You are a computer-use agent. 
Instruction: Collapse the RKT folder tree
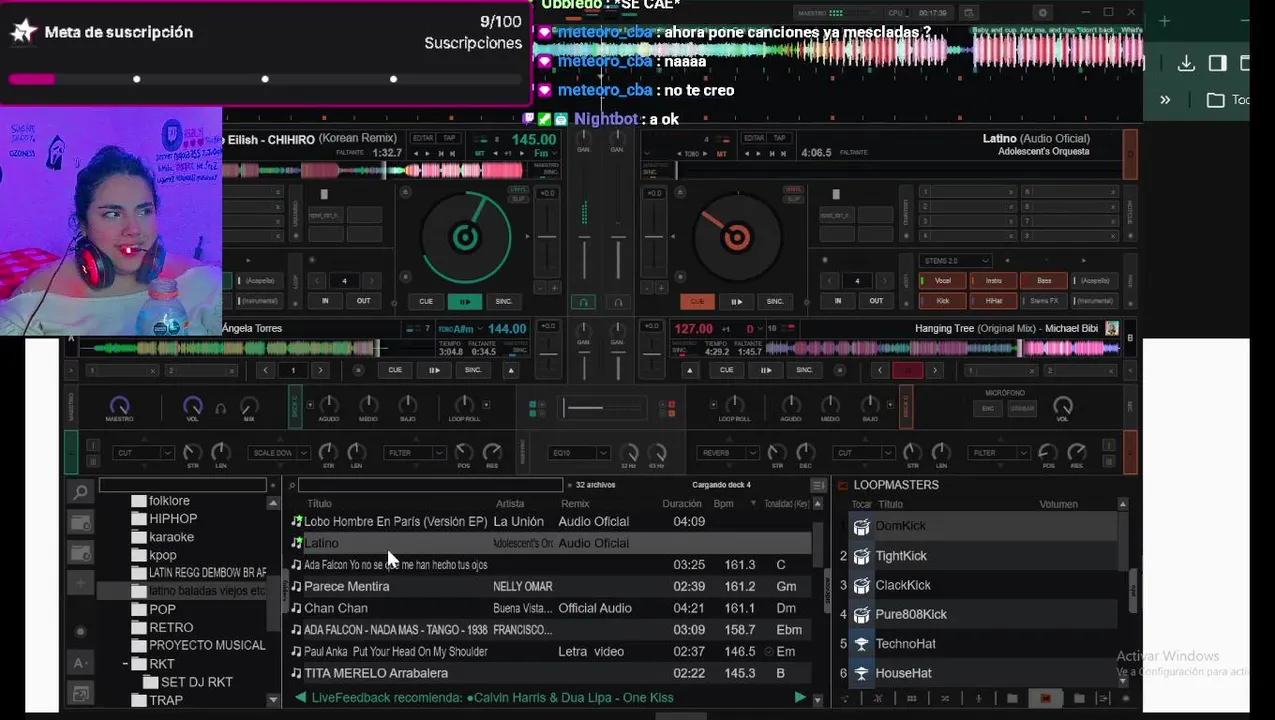tap(126, 664)
